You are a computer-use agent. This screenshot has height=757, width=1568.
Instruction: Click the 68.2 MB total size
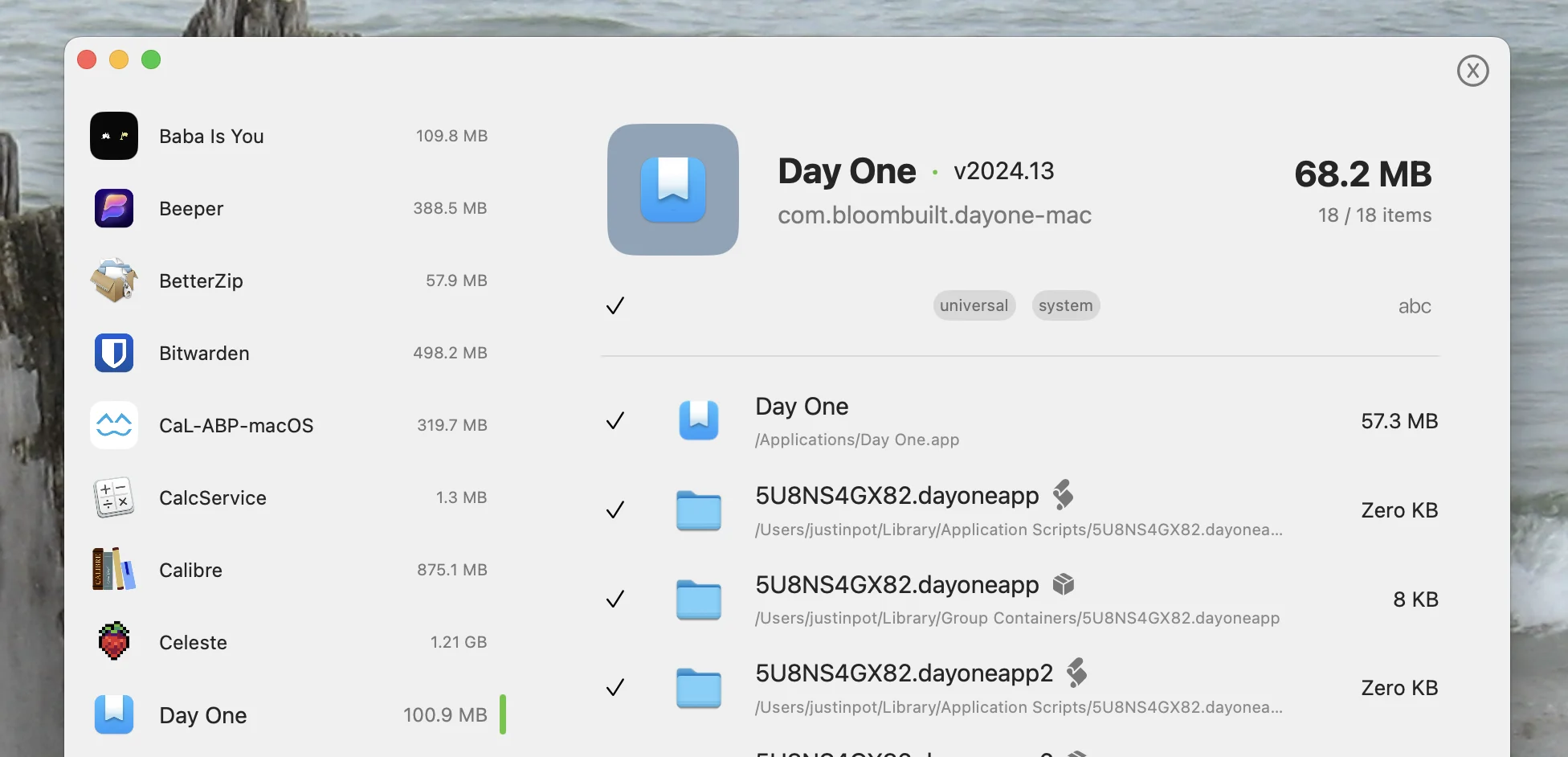(x=1363, y=174)
